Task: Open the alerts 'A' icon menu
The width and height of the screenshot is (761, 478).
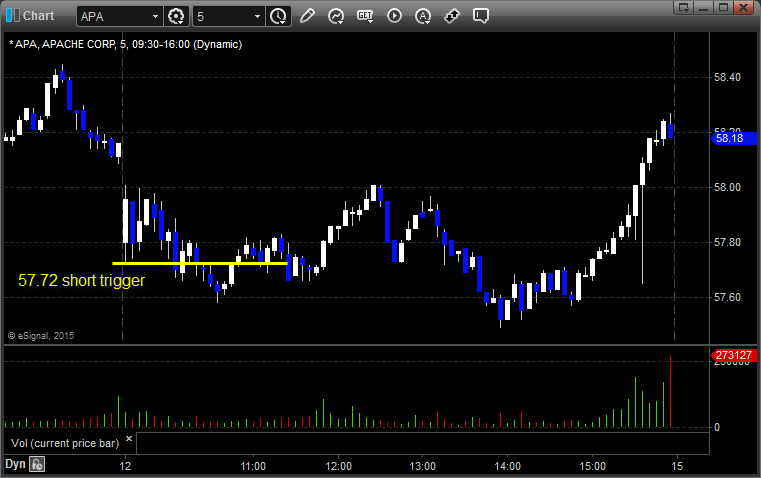Action: pyautogui.click(x=423, y=16)
